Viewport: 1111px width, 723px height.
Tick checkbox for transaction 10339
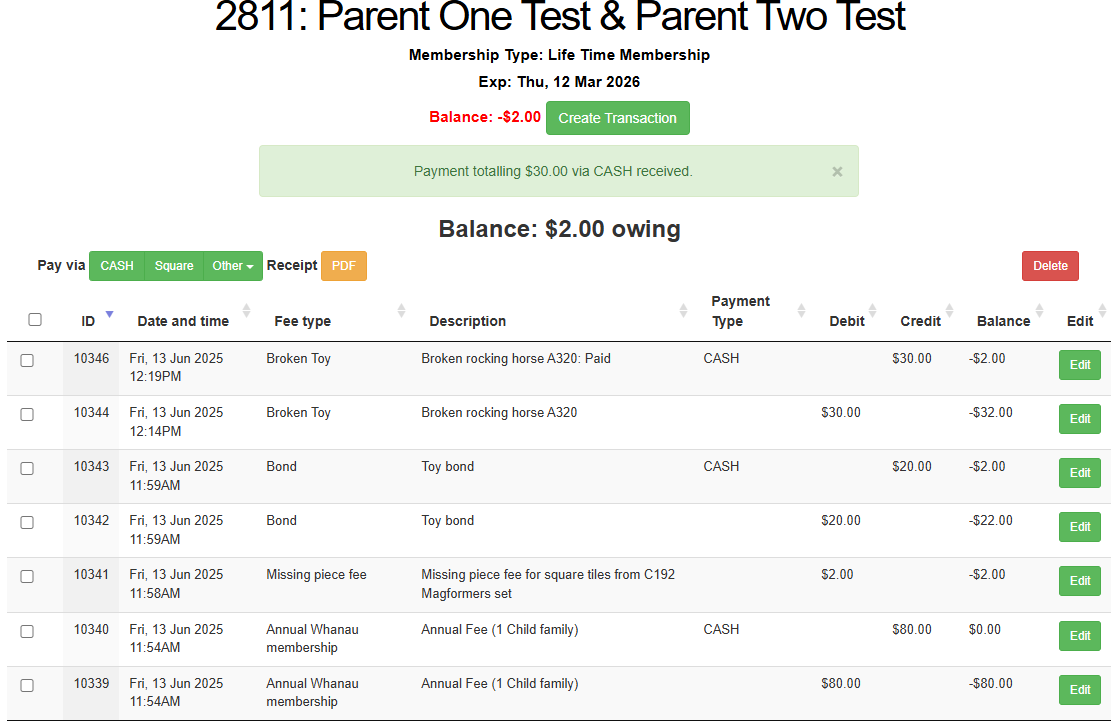(27, 685)
